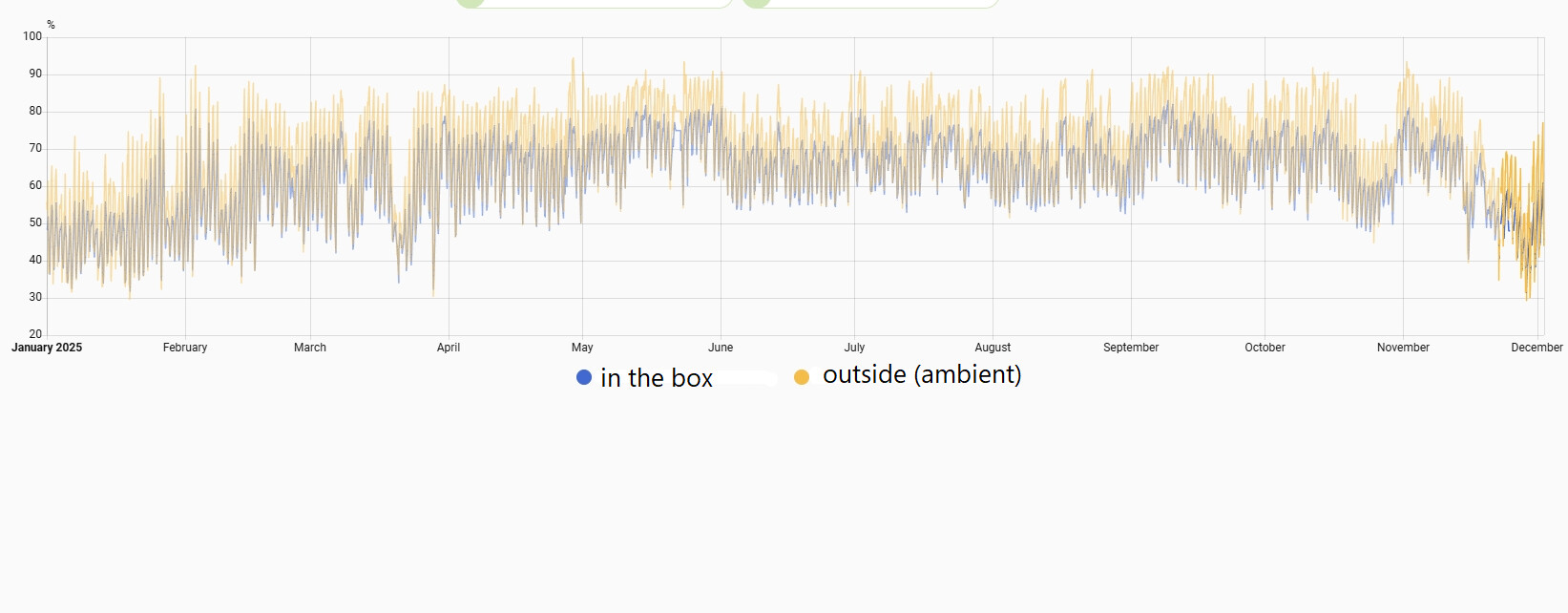Screen dimensions: 1568x613
Task: Select the July tick label
Action: [x=854, y=348]
